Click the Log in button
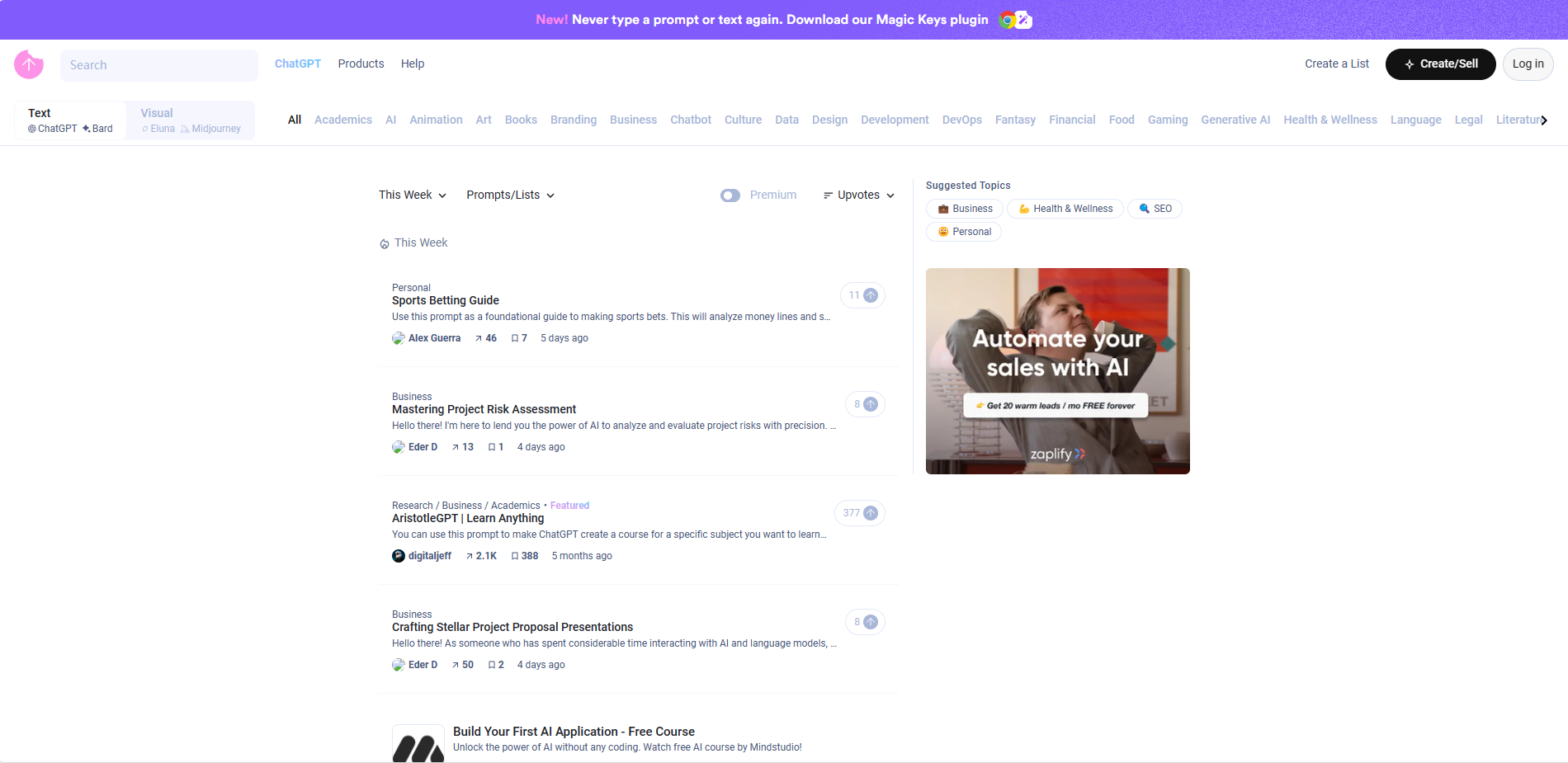This screenshot has height=763, width=1568. 1528,64
